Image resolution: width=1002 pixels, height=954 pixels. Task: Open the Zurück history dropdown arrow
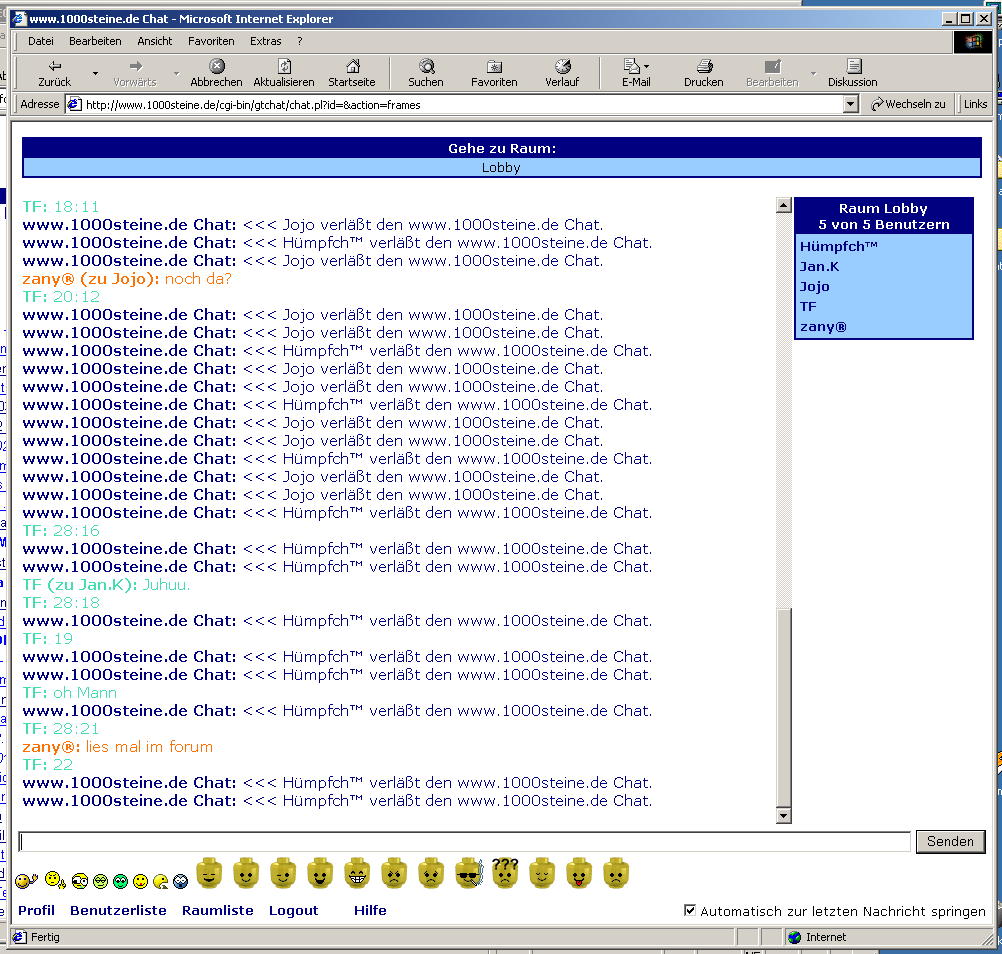coord(95,73)
